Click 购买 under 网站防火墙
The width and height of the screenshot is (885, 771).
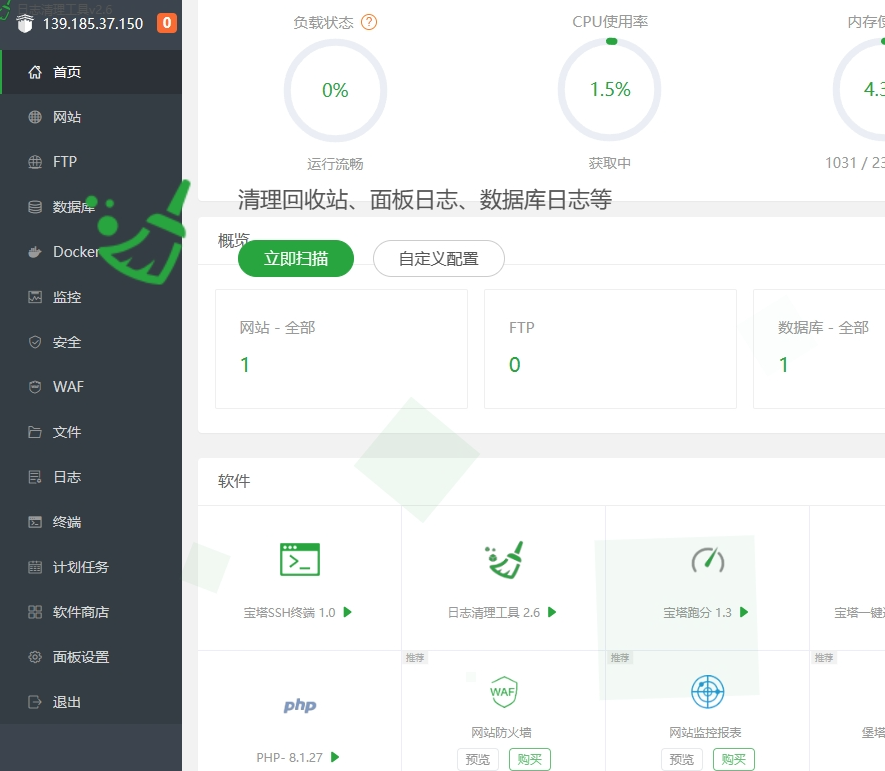click(529, 759)
